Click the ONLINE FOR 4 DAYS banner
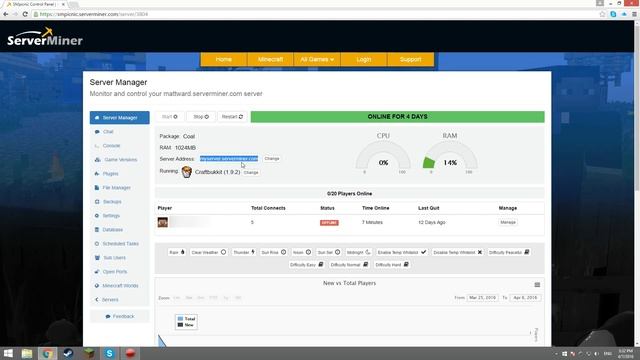640x360 pixels. [398, 117]
